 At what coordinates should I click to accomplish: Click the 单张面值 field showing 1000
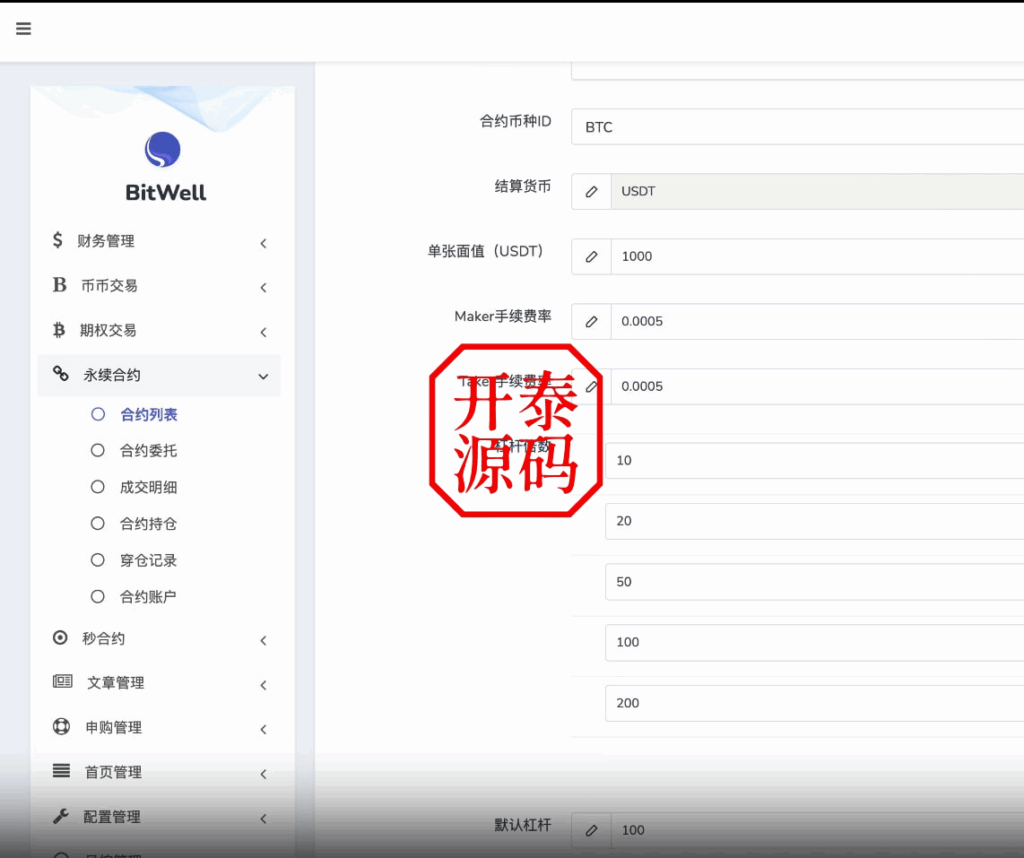pos(817,257)
